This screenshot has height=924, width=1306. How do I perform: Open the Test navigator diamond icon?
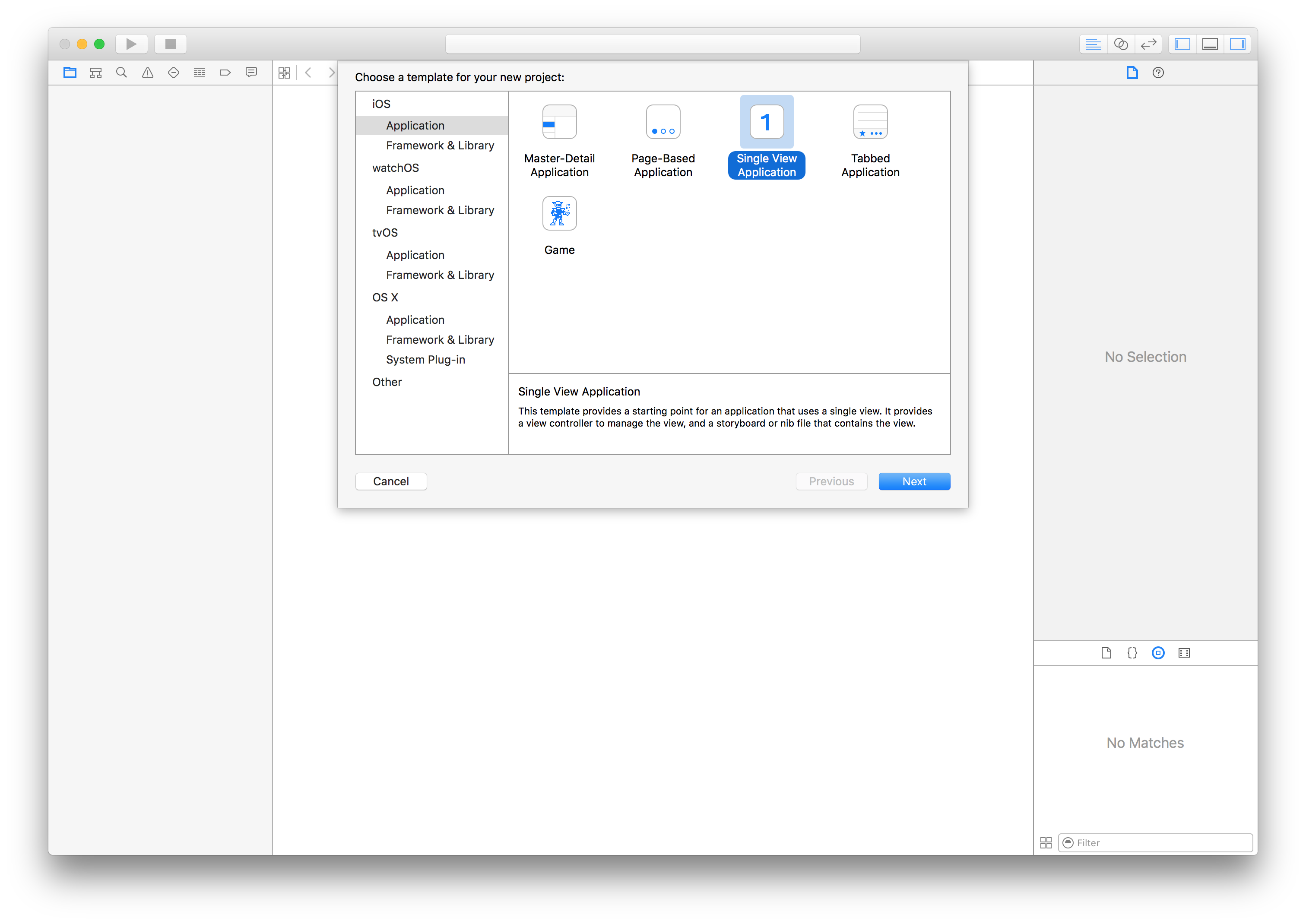(174, 73)
